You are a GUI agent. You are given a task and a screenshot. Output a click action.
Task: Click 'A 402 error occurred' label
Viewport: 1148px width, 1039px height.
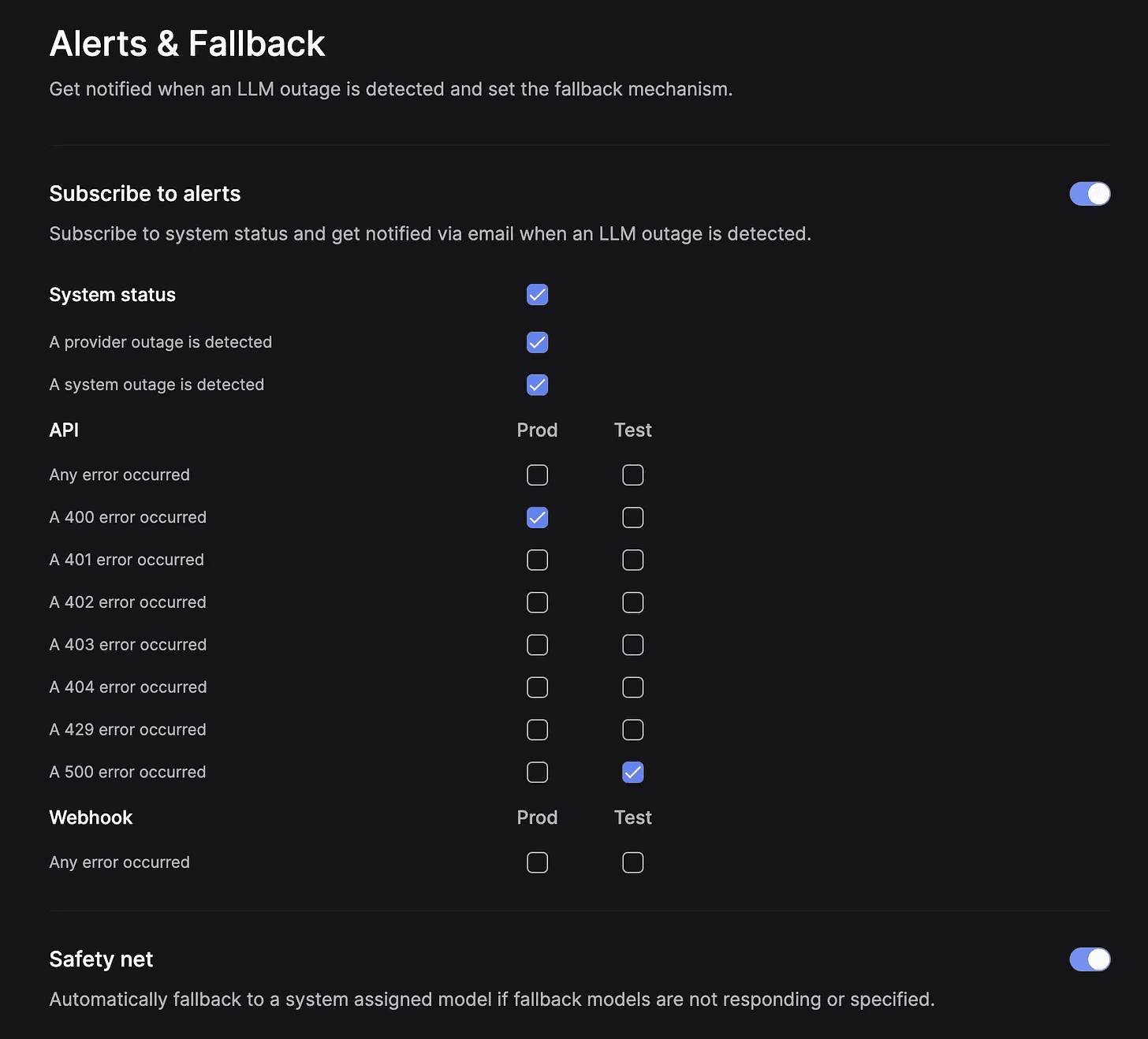coord(128,603)
